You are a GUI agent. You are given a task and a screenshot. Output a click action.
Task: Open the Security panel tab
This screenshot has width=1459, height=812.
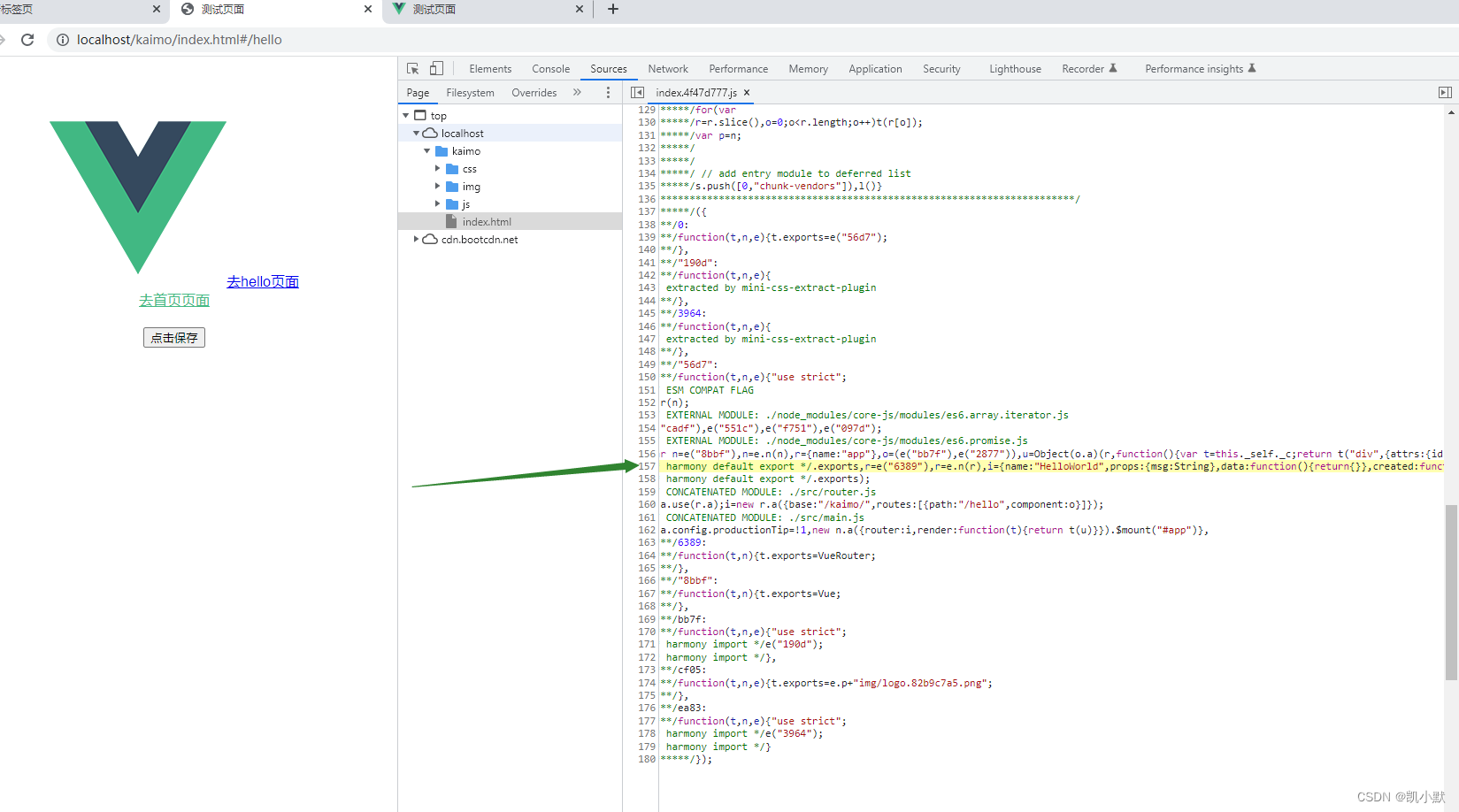coord(941,69)
